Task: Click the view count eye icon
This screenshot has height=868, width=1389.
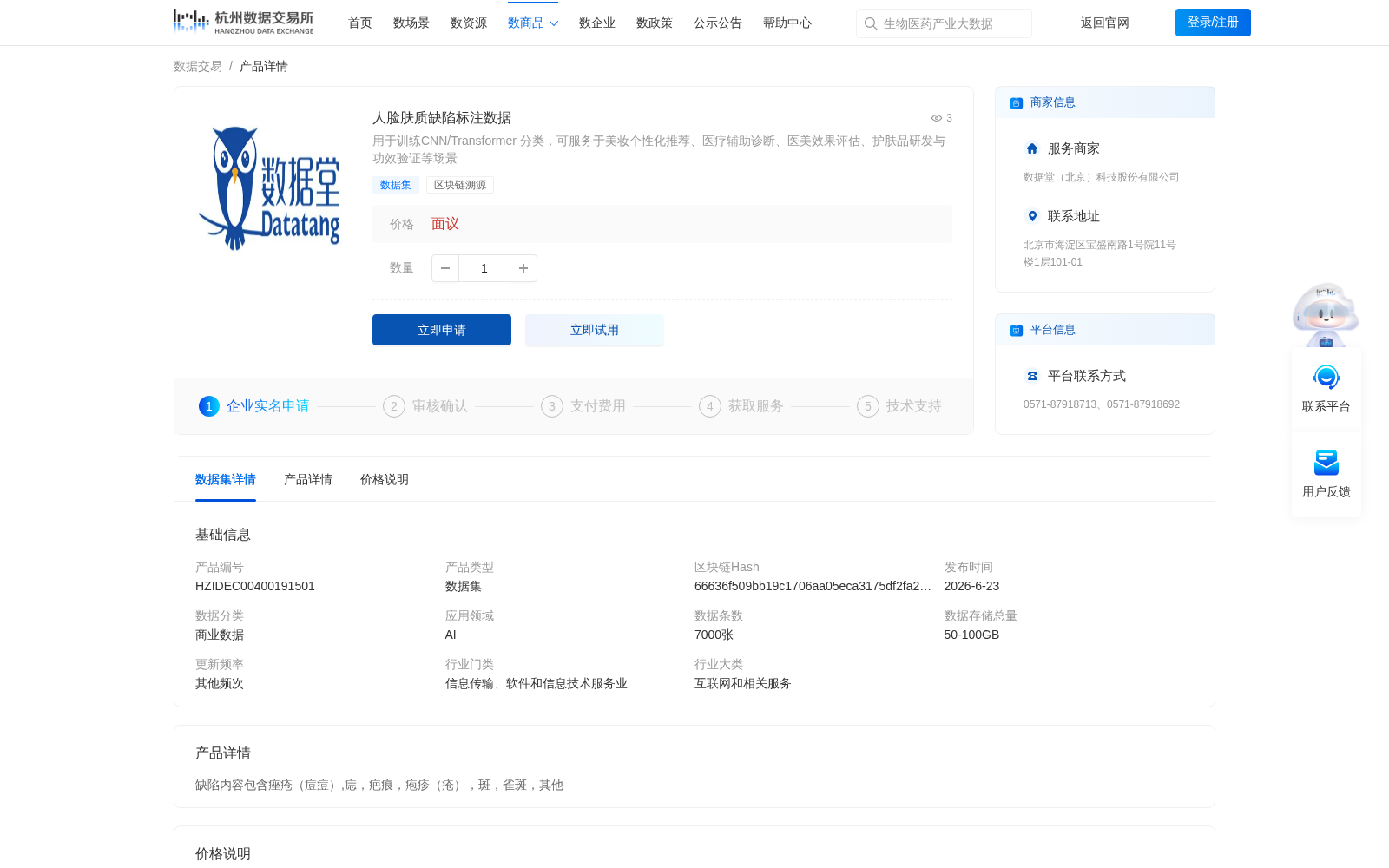Action: coord(937,118)
